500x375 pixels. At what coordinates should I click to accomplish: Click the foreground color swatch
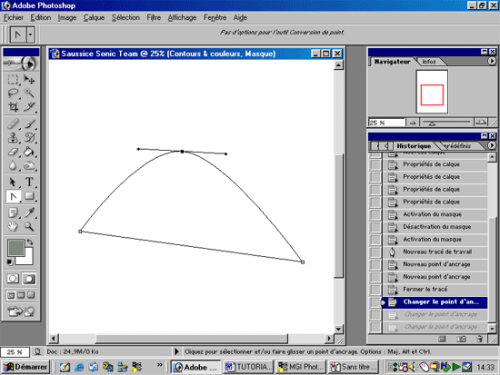point(16,248)
